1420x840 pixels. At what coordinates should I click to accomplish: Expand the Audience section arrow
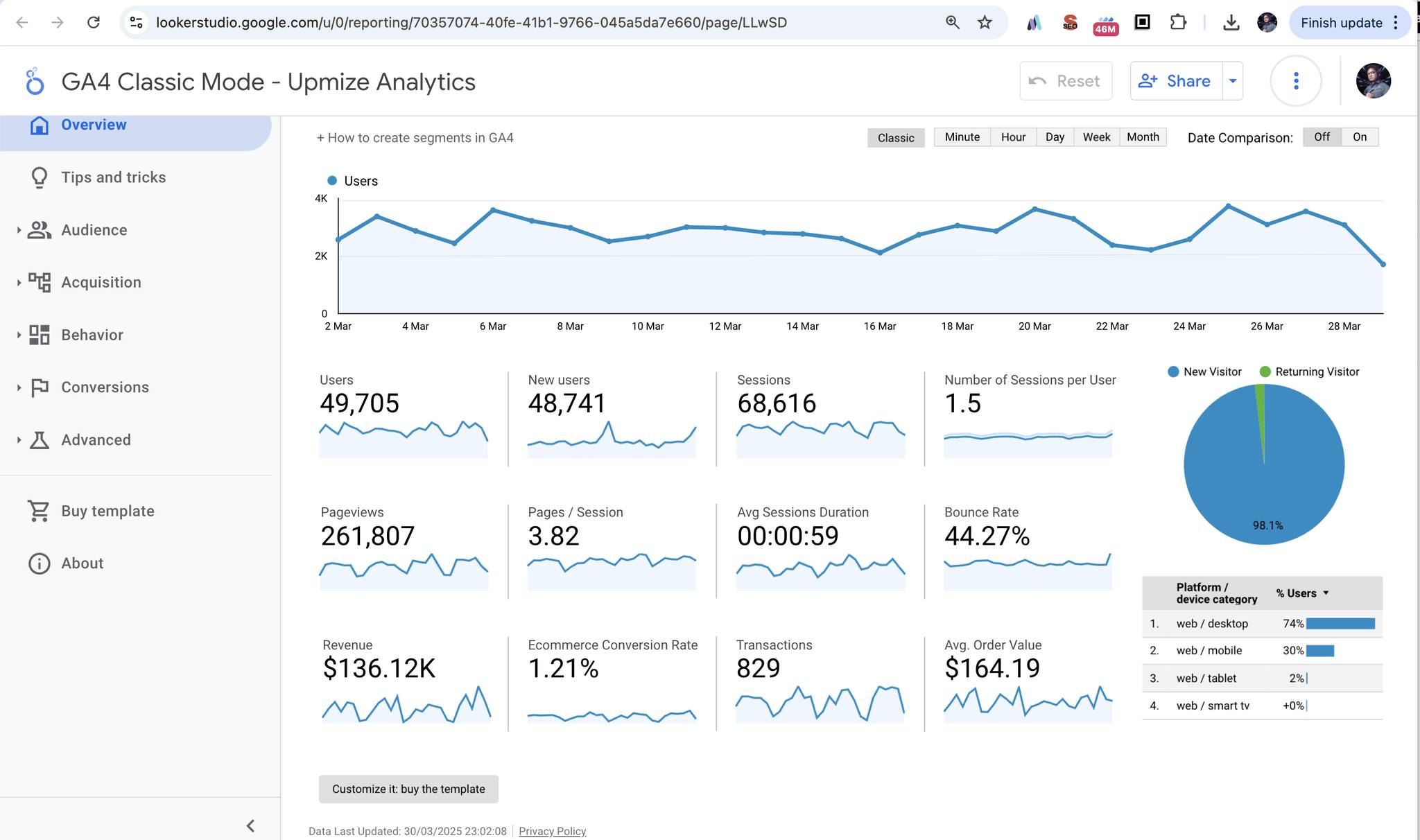coord(19,230)
